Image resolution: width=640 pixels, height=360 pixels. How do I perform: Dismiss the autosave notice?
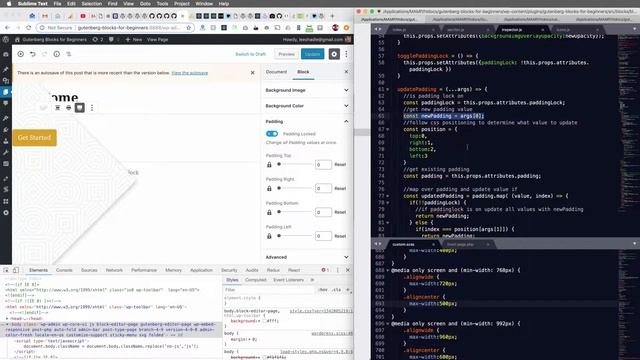[253, 73]
